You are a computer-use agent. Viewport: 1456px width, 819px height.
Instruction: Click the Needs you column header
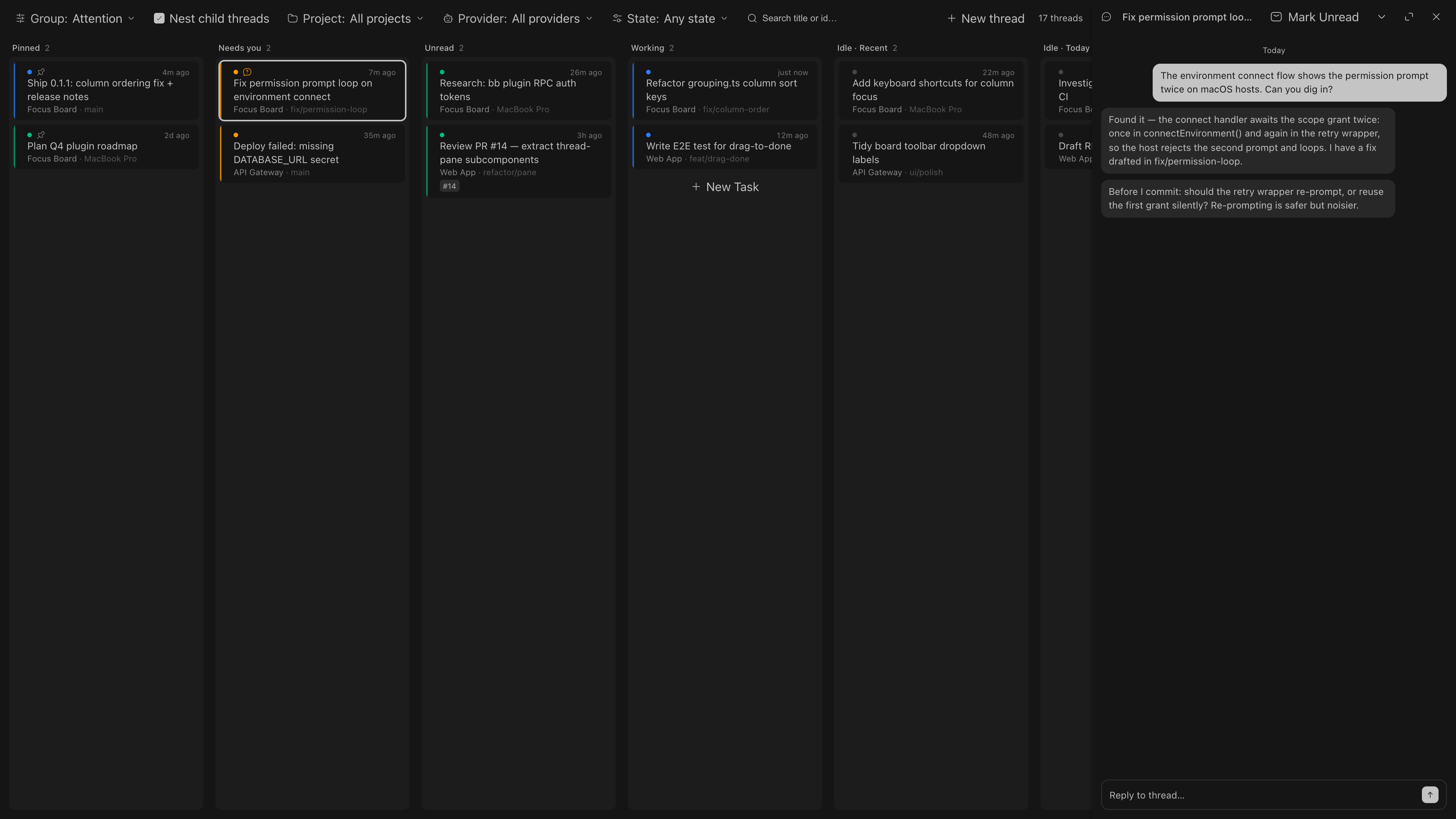tap(240, 48)
